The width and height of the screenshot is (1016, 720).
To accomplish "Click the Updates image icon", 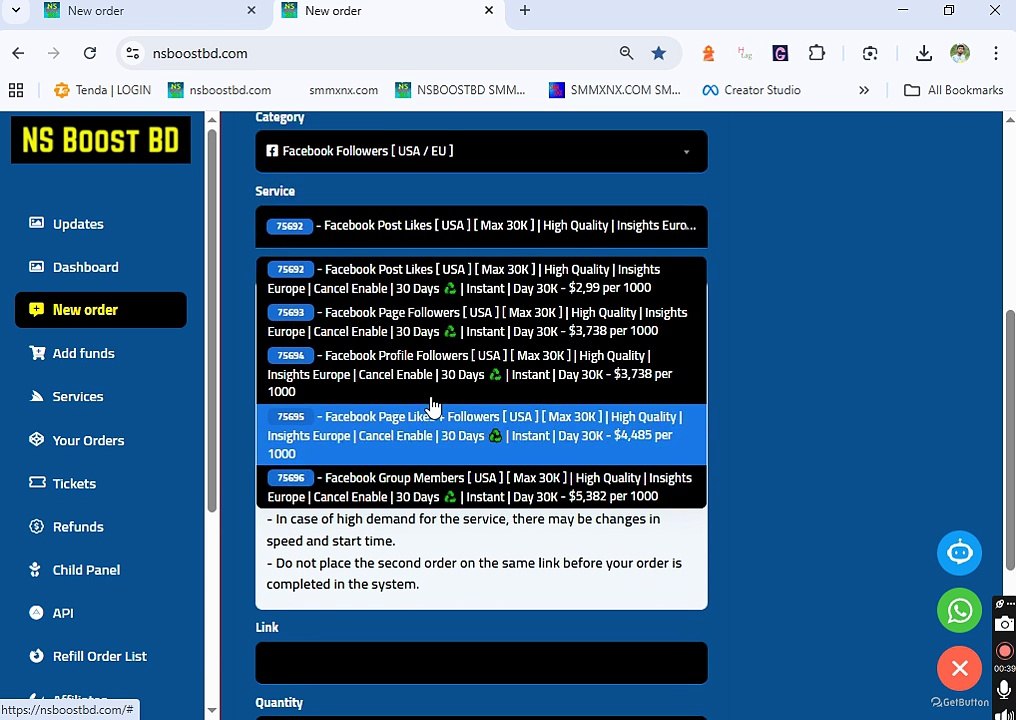I will (x=36, y=223).
